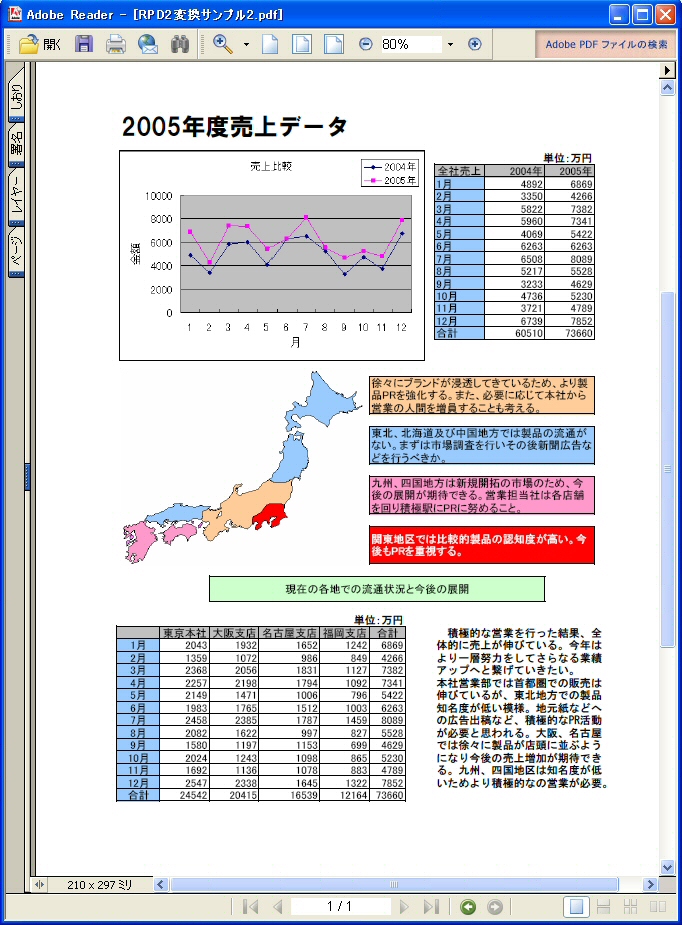
Task: Open the 署名 signatures tab
Action: (x=17, y=146)
